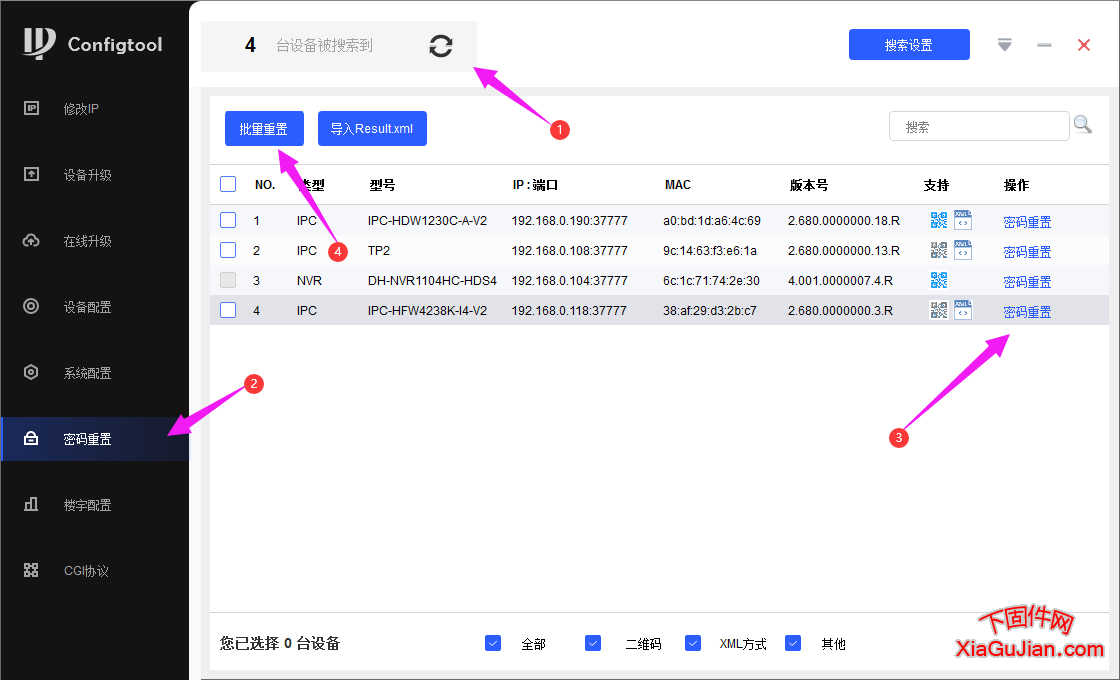Click QR code icon for IPC-HDW1230C-A-V2
Screen dimensions: 1120x680
coord(939,220)
